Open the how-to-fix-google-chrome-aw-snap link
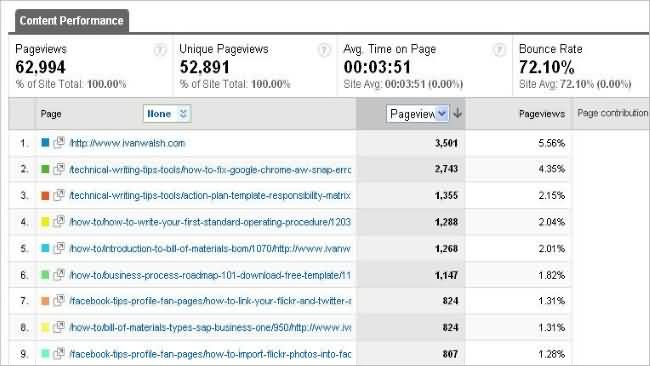Image resolution: width=650 pixels, height=366 pixels. 210,170
